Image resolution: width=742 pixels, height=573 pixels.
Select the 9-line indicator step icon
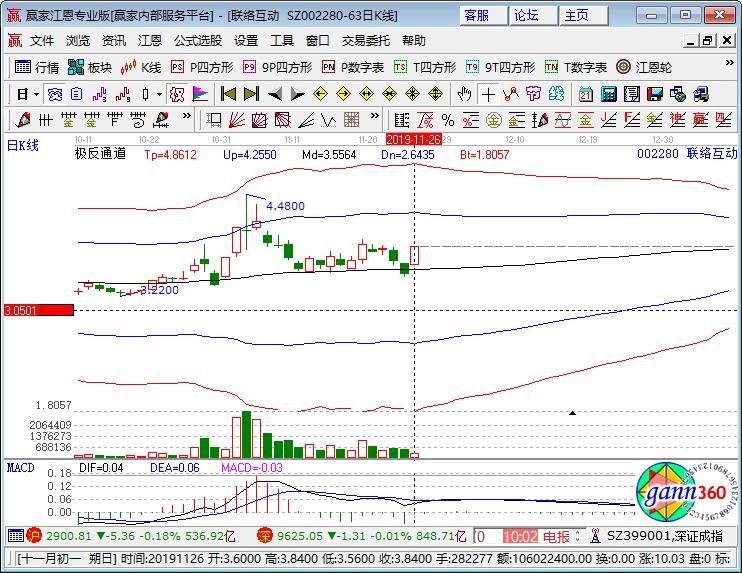point(123,95)
